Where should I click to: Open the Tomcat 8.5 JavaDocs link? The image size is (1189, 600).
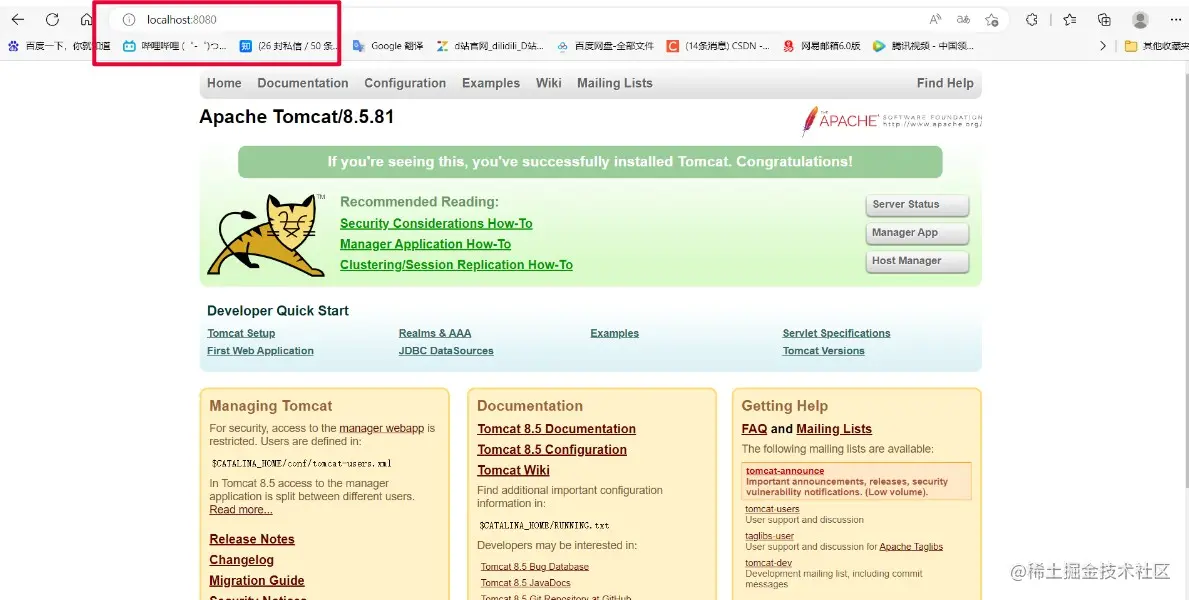click(525, 583)
